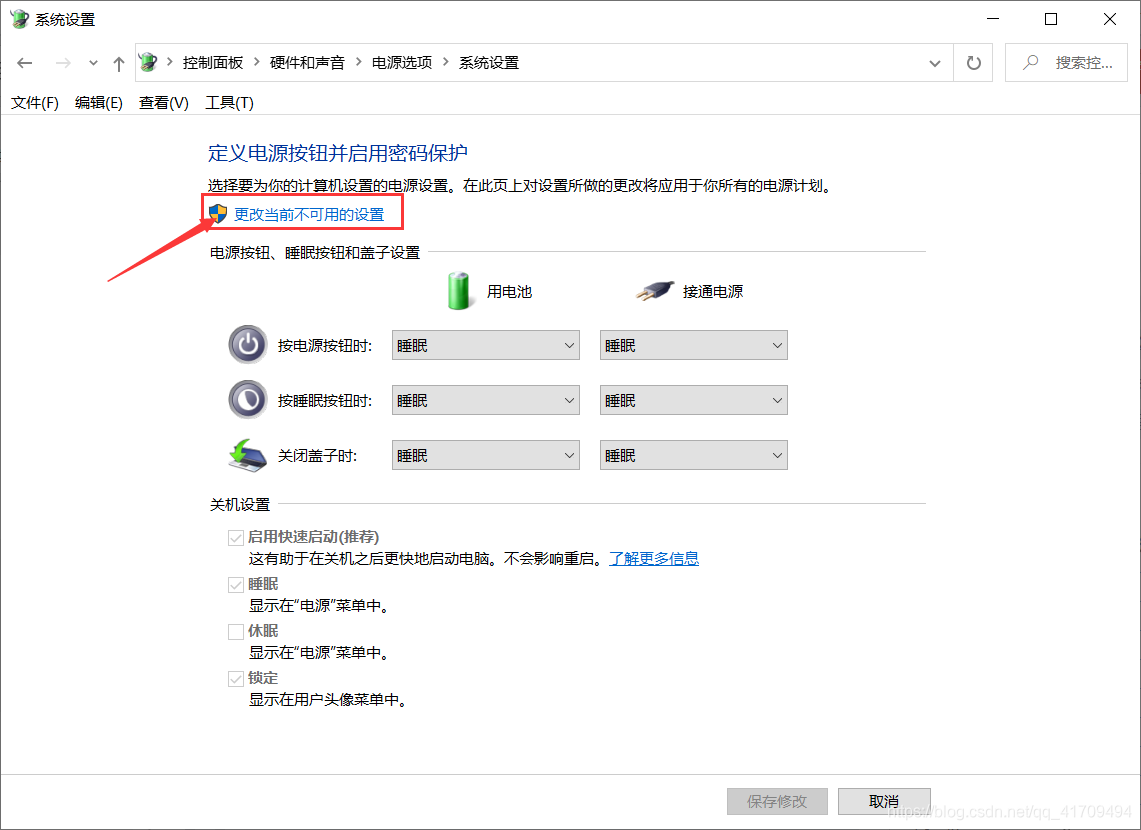Navigate to 控制面板 breadcrumb

(213, 63)
